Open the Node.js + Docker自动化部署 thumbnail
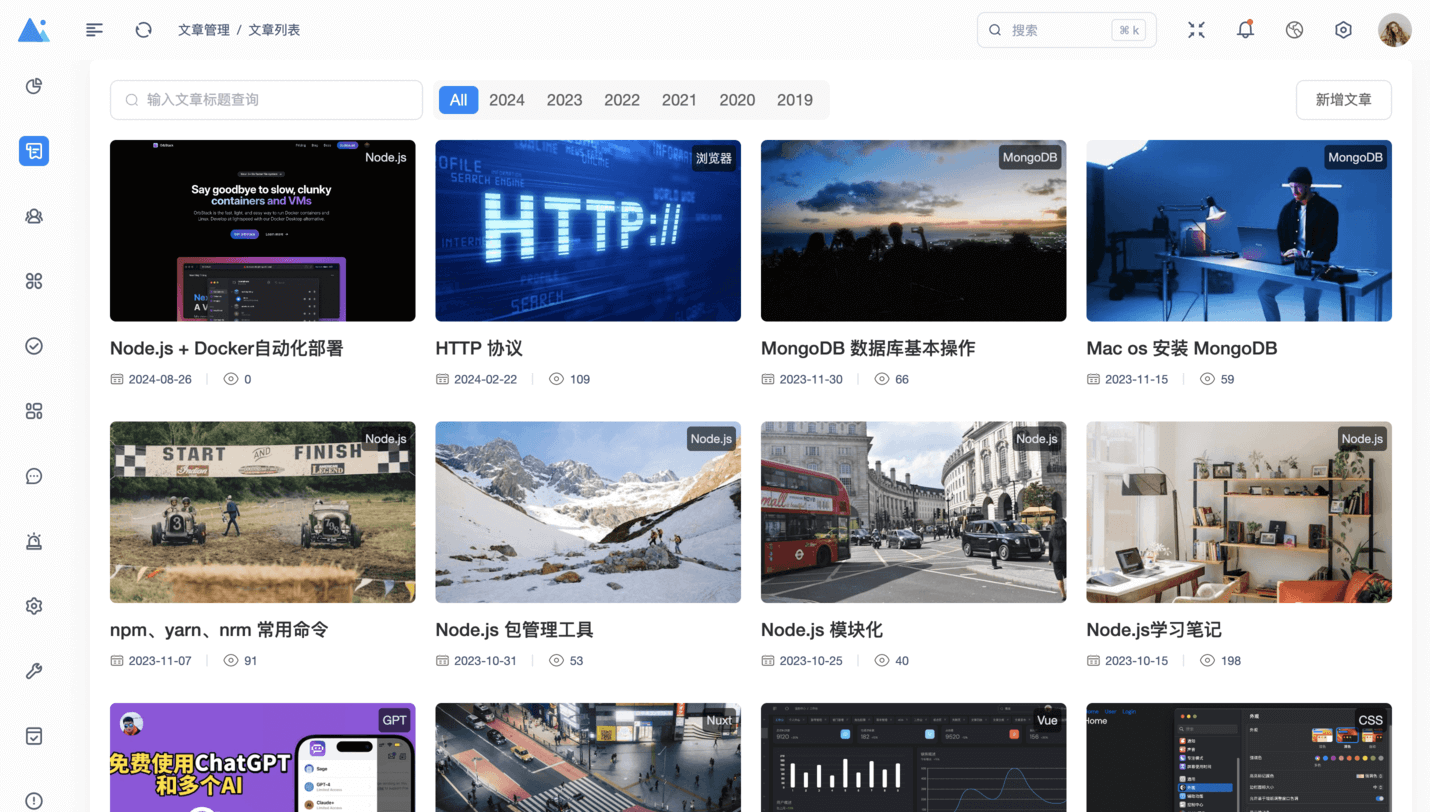The width and height of the screenshot is (1430, 812). point(262,230)
